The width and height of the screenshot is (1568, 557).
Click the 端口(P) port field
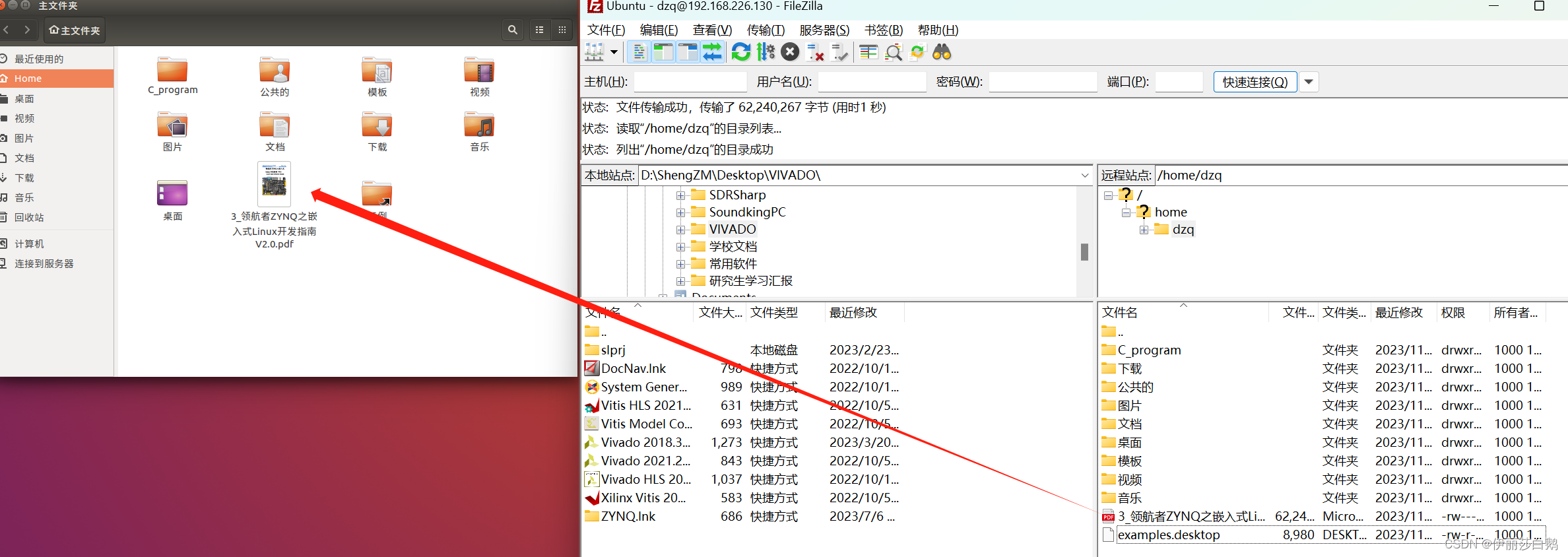click(1179, 82)
